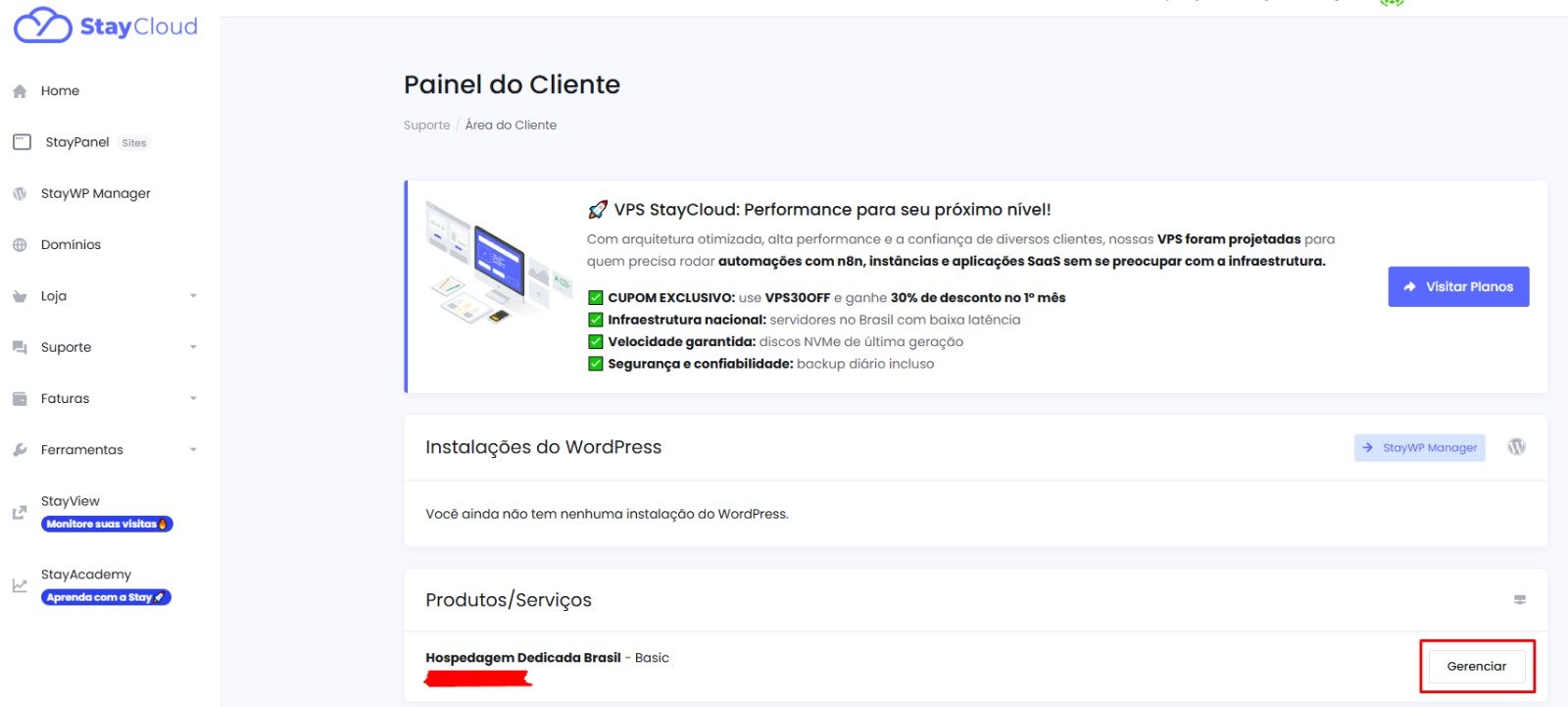Click the StayWP Manager WordPress icon

[x=20, y=194]
